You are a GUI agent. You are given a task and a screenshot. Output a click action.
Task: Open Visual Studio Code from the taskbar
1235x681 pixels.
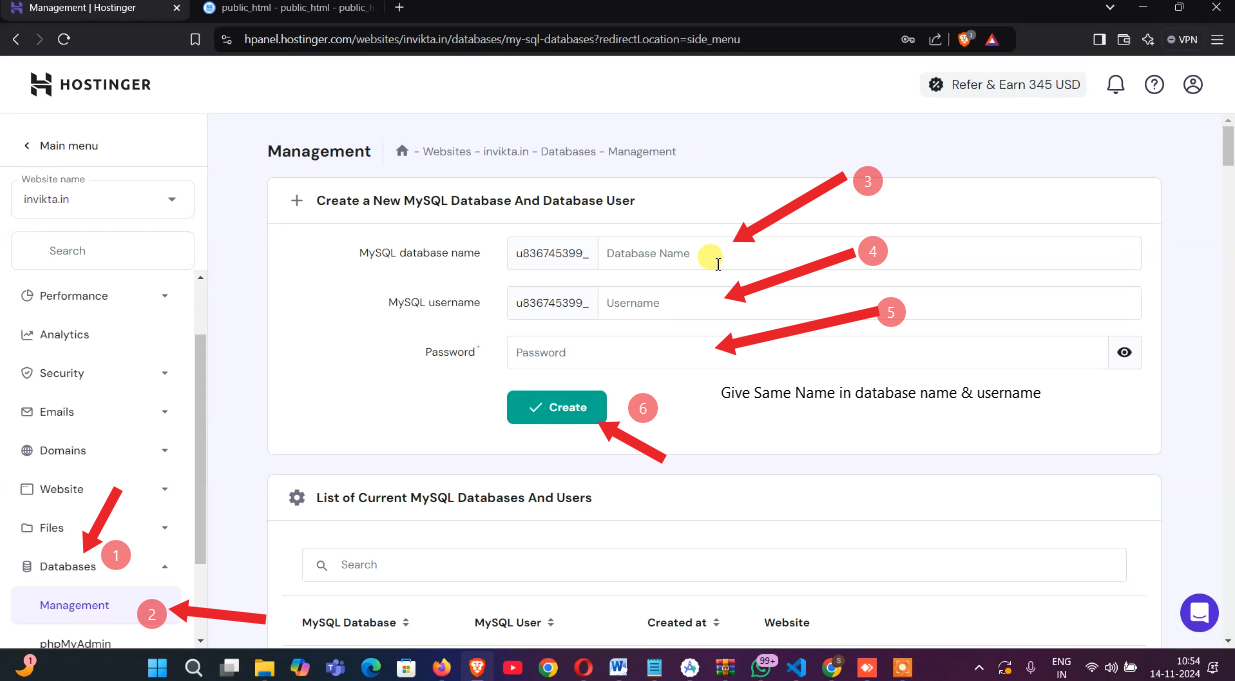click(796, 667)
